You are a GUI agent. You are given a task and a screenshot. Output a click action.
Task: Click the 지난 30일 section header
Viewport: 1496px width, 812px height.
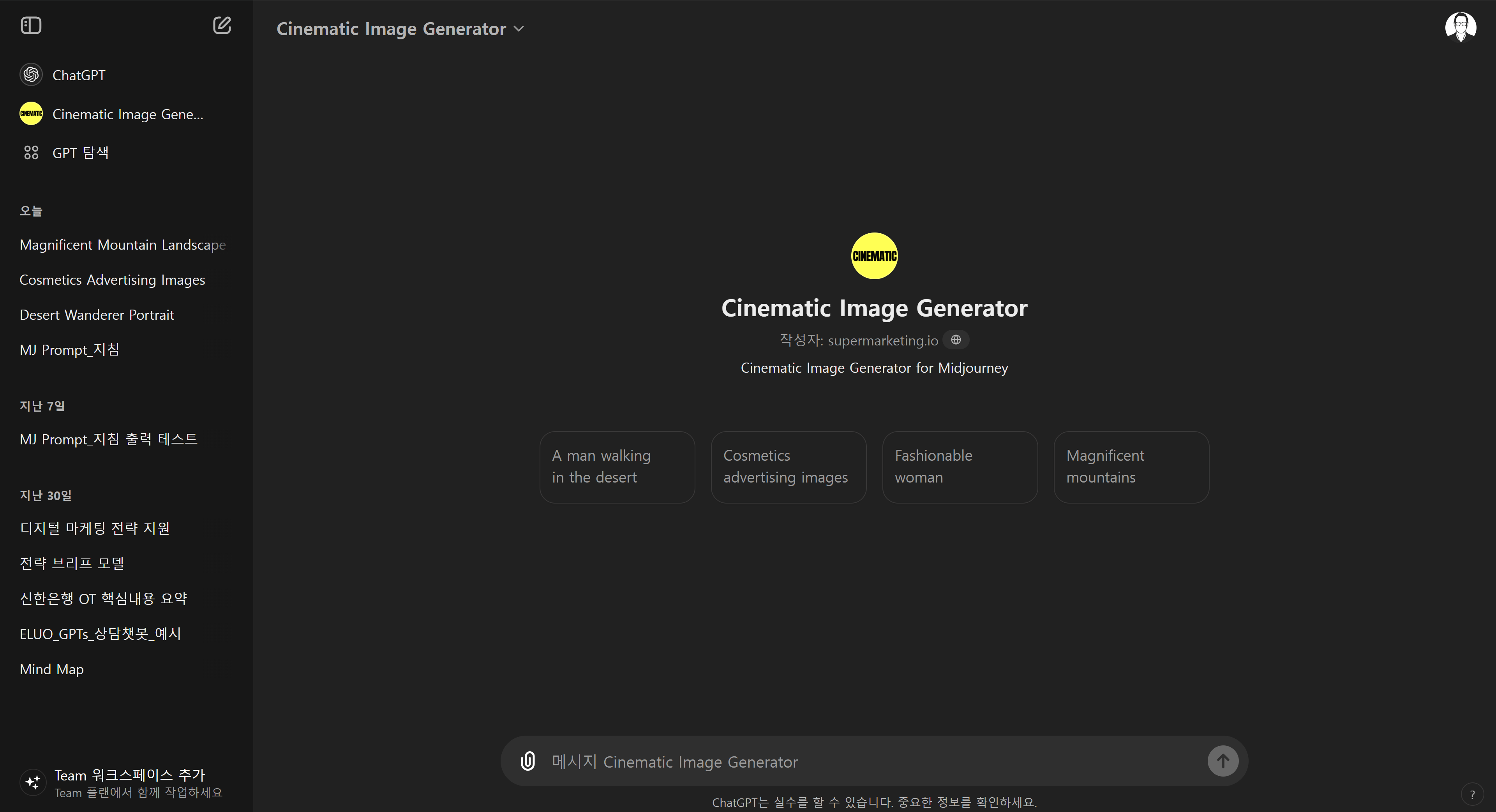[x=45, y=495]
